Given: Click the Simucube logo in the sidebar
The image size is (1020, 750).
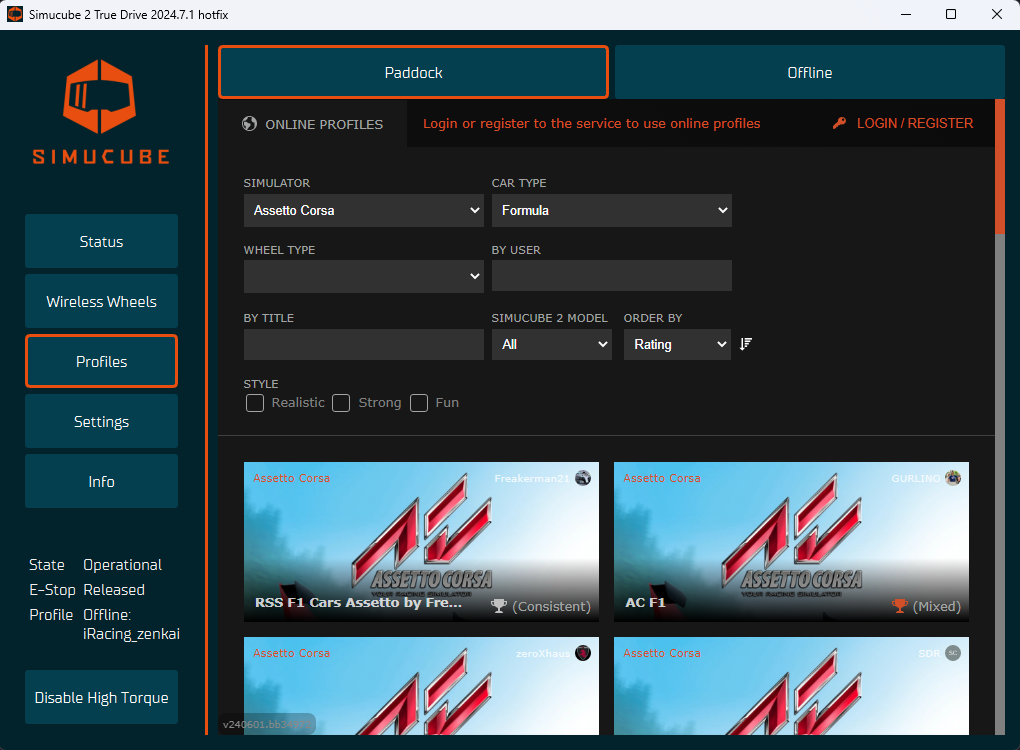Looking at the screenshot, I should click(x=101, y=111).
